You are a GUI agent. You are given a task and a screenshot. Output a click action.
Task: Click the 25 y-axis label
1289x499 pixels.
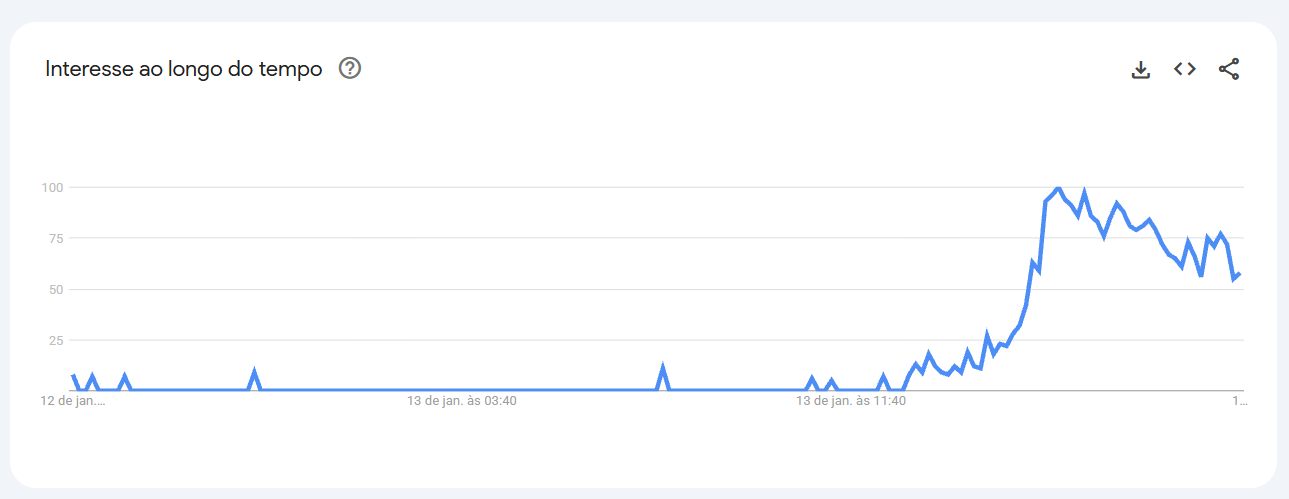pos(56,340)
